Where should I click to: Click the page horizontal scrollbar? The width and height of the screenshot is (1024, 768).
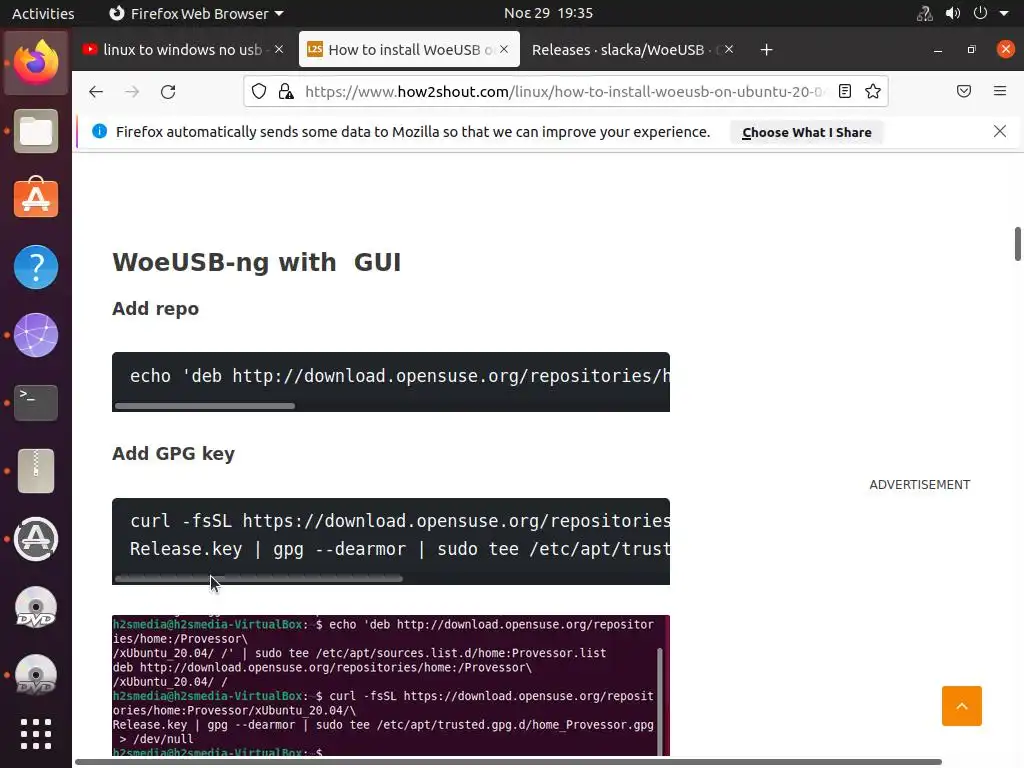pyautogui.click(x=508, y=762)
